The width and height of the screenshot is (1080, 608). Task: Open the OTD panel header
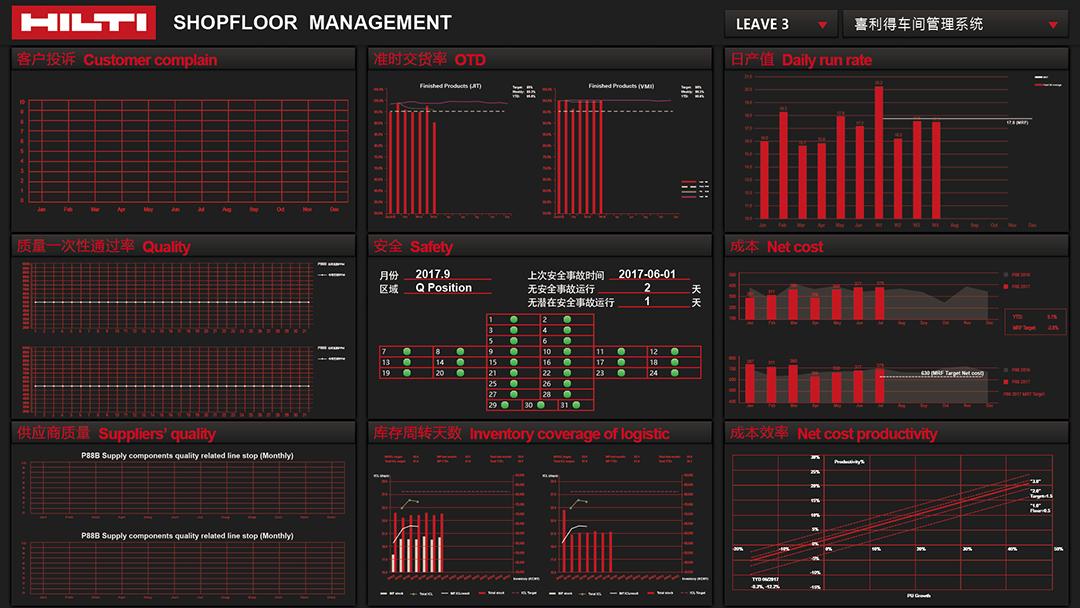click(x=539, y=59)
